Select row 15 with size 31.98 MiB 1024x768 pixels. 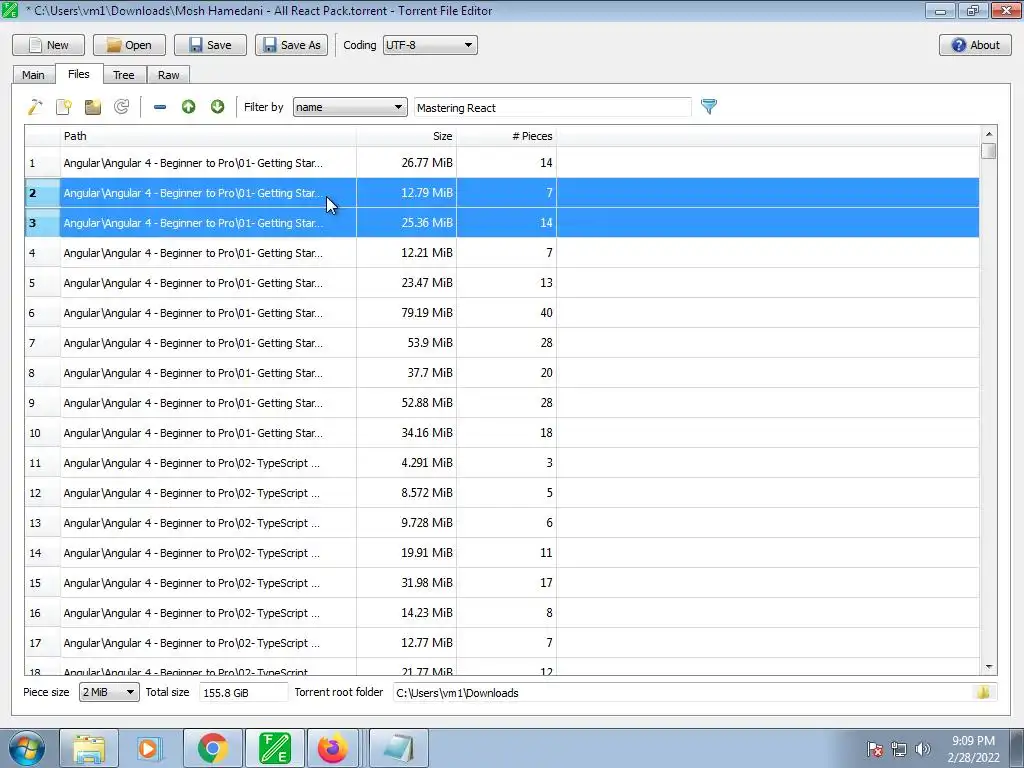pos(502,583)
